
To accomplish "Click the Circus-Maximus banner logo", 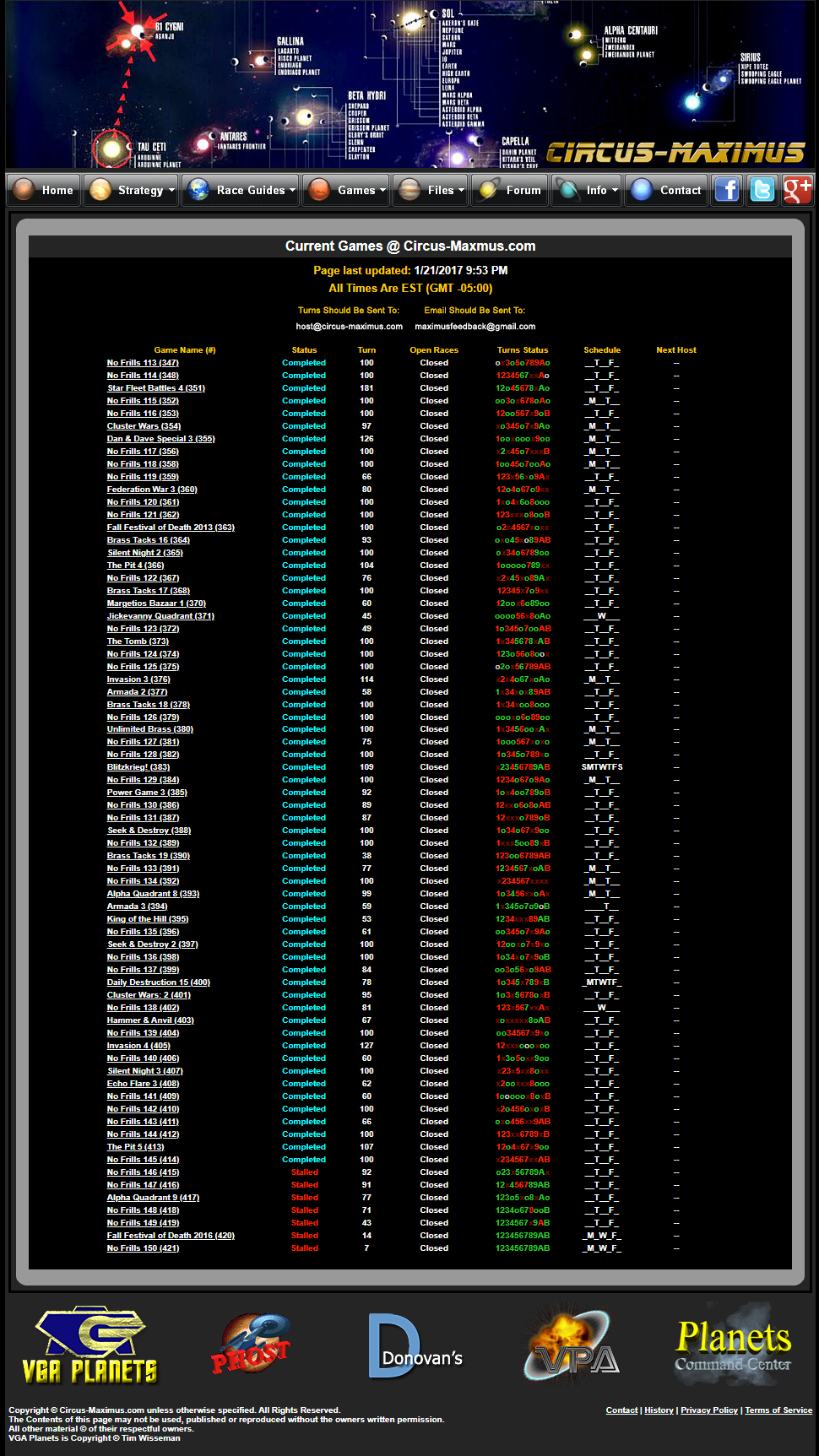I will click(675, 152).
